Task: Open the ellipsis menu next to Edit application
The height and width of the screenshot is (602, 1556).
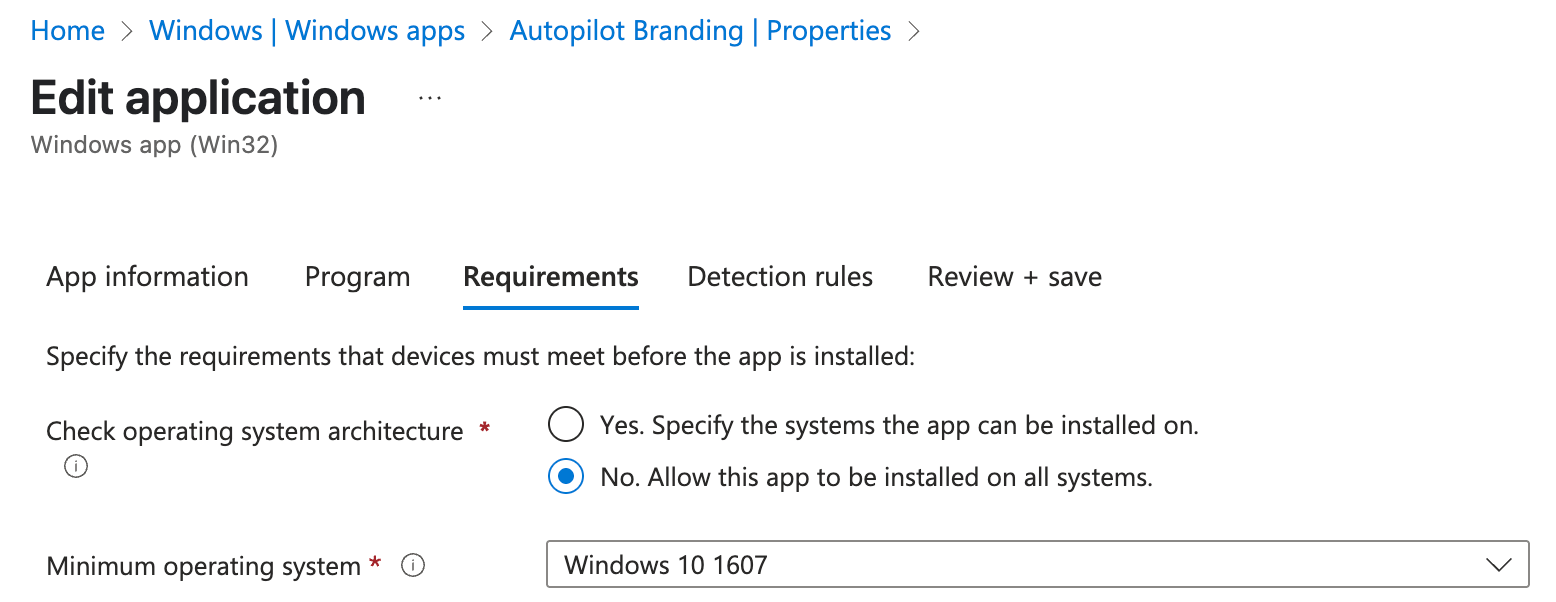Action: (x=430, y=98)
